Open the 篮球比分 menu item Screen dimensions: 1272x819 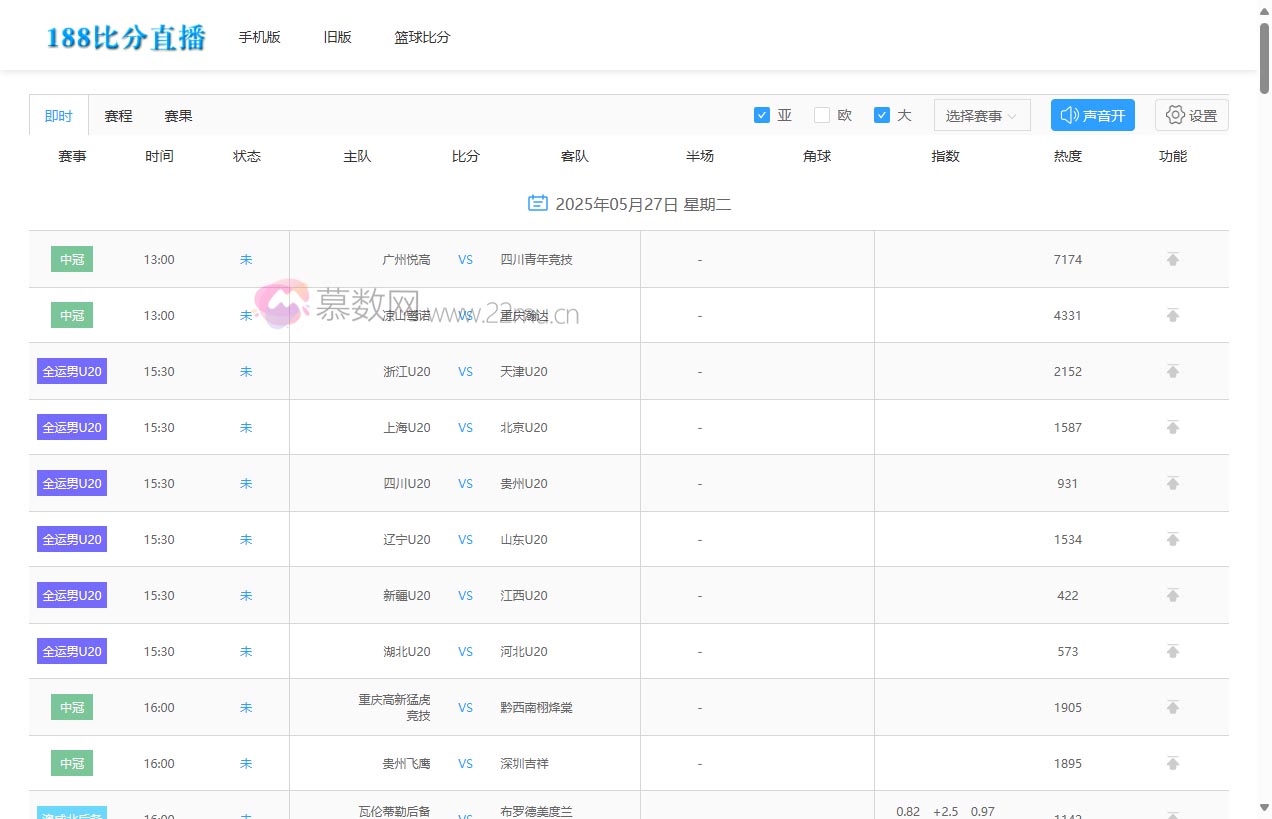pyautogui.click(x=422, y=37)
